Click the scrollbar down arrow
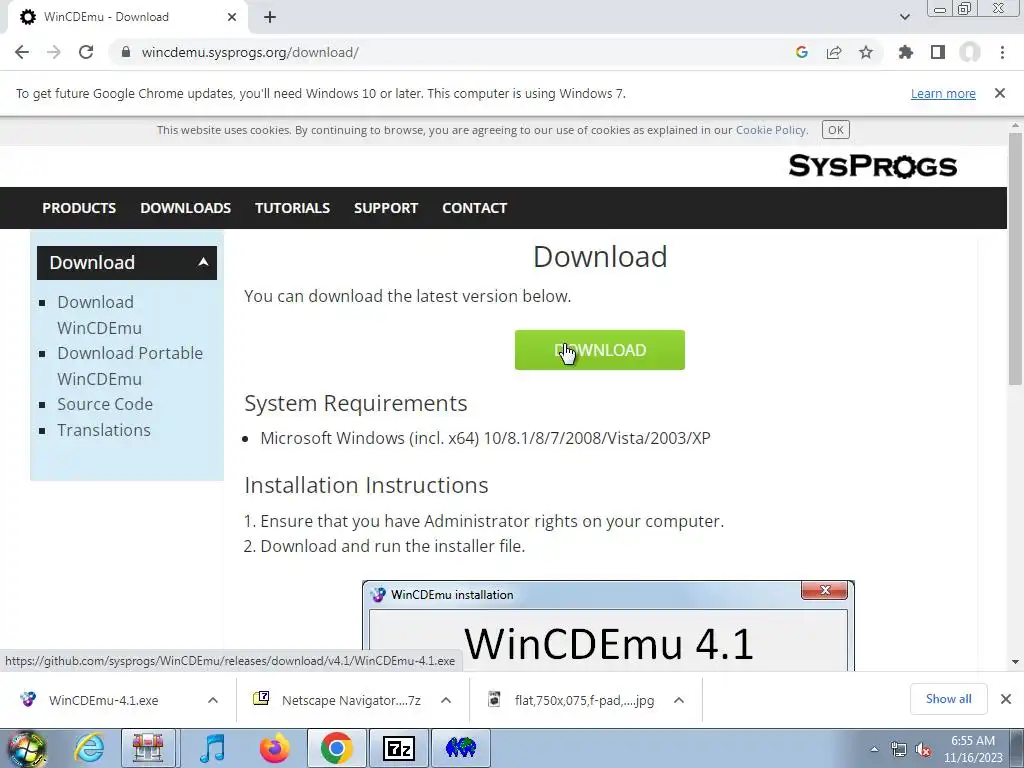Image resolution: width=1024 pixels, height=768 pixels. (1015, 662)
